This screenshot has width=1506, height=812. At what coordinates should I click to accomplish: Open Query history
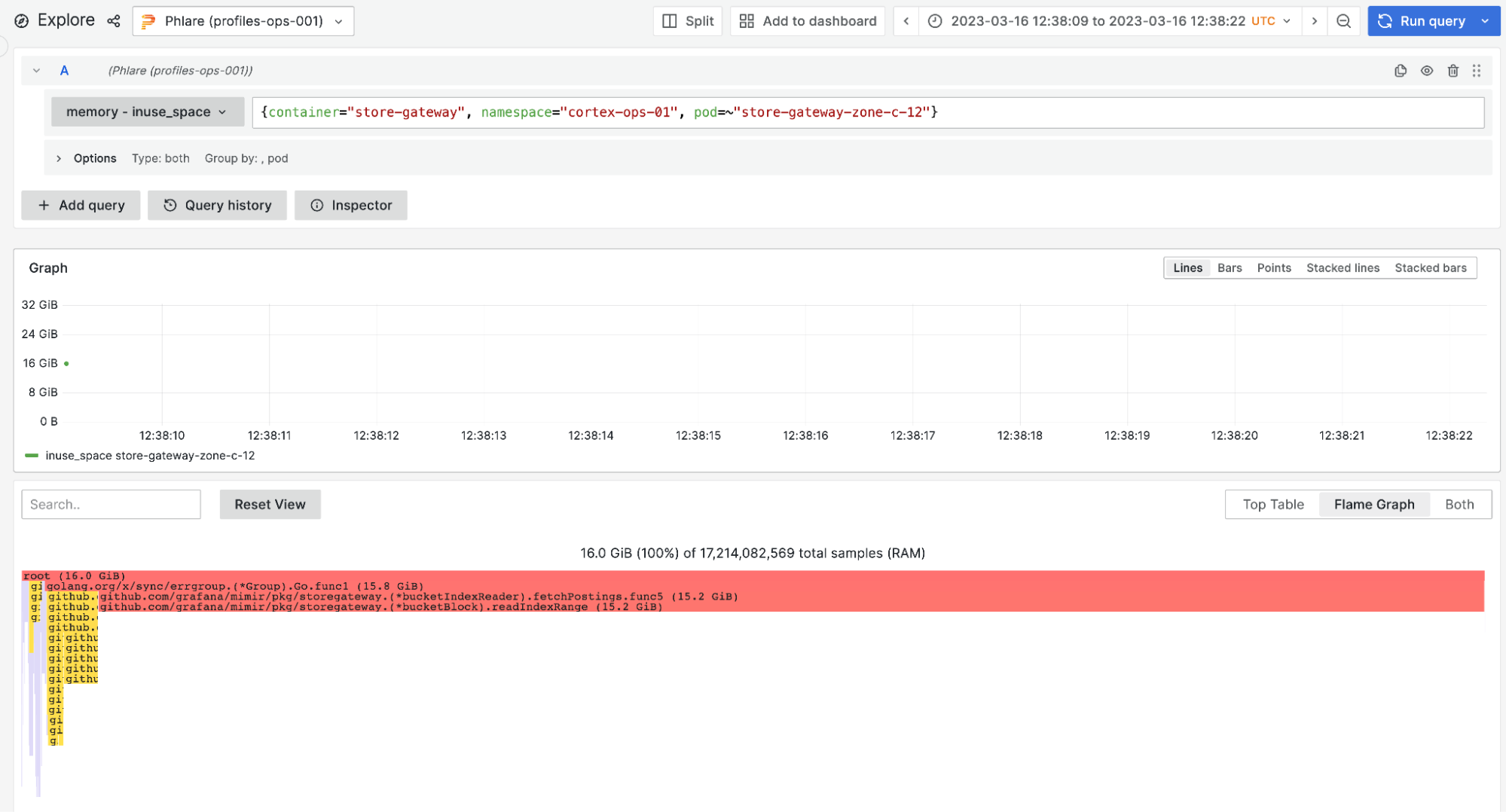click(x=217, y=205)
